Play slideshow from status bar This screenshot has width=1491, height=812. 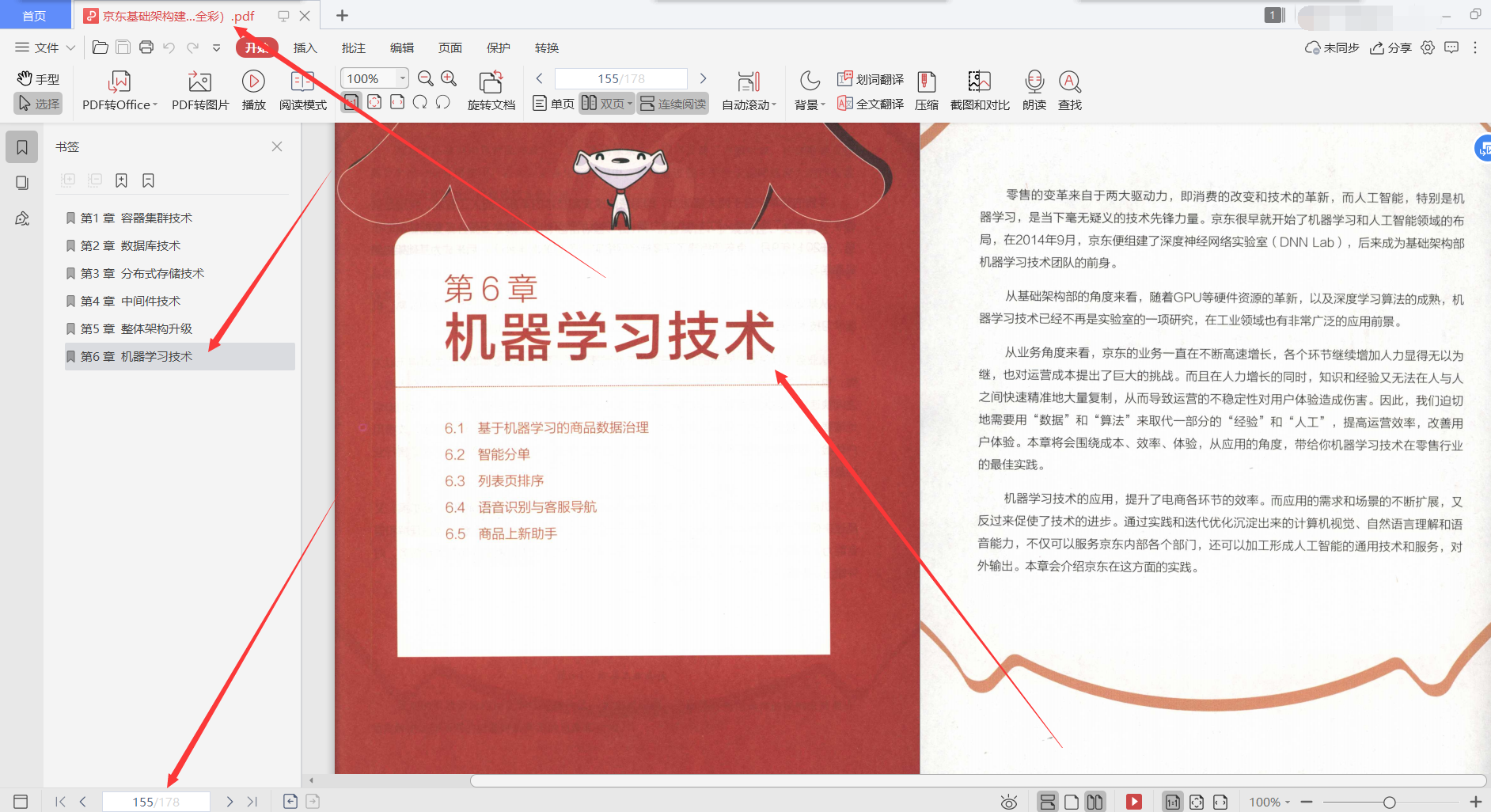click(x=1134, y=802)
